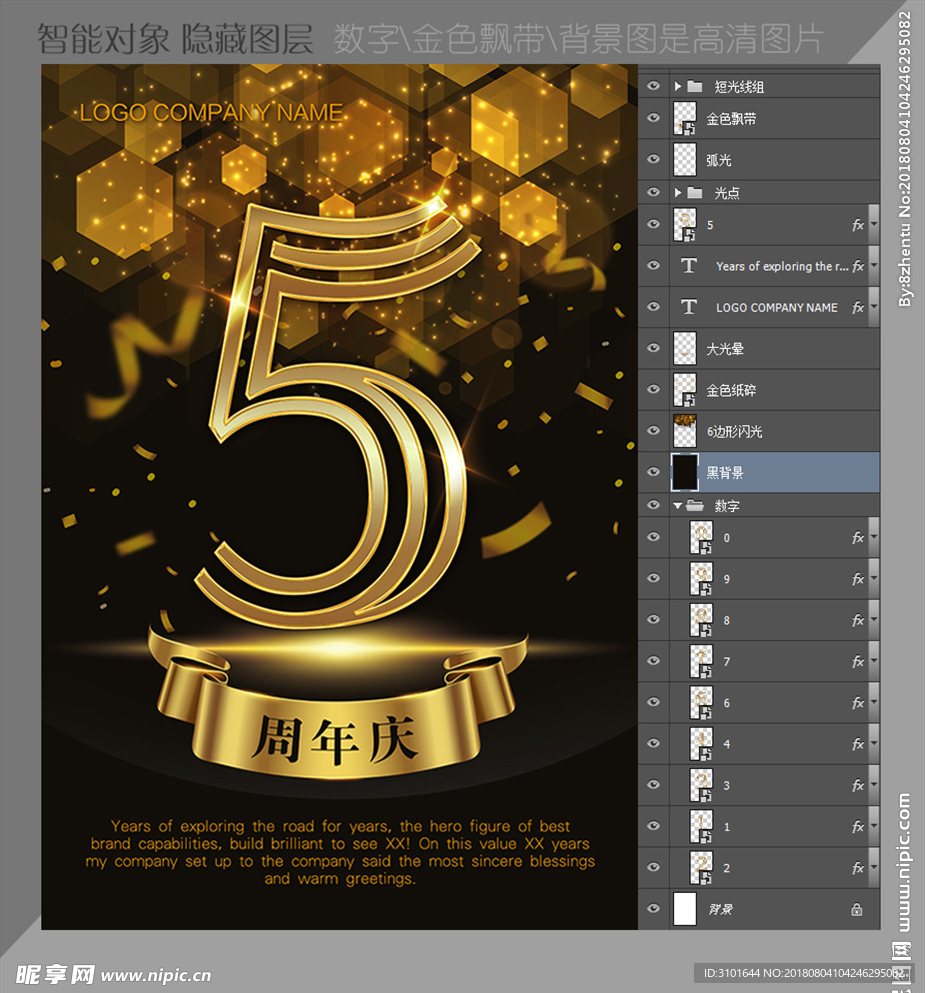Hide the 金色飘带 layer with its eye icon
Screen dimensions: 925x993
pos(654,118)
